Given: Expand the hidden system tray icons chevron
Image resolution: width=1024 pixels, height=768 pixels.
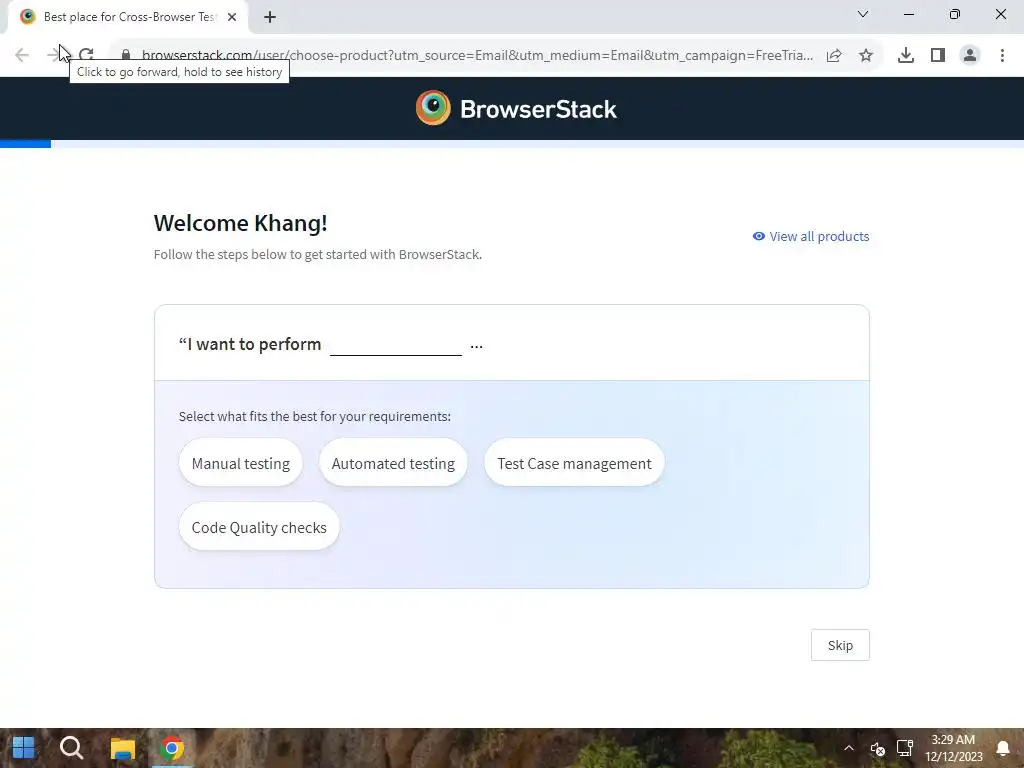Looking at the screenshot, I should (x=848, y=748).
